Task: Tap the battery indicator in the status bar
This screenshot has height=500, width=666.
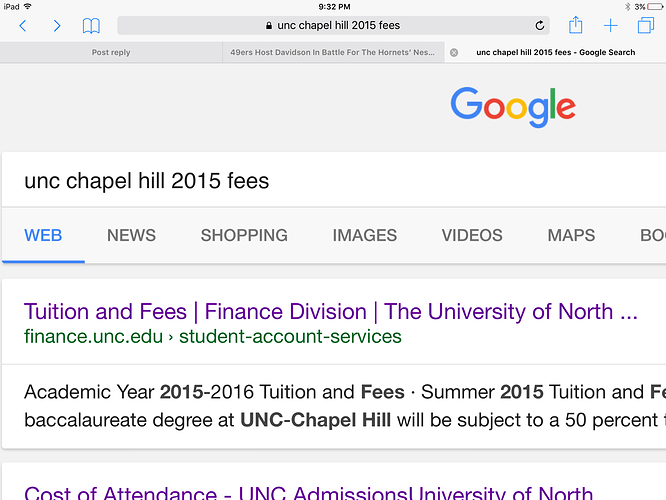Action: click(x=654, y=6)
